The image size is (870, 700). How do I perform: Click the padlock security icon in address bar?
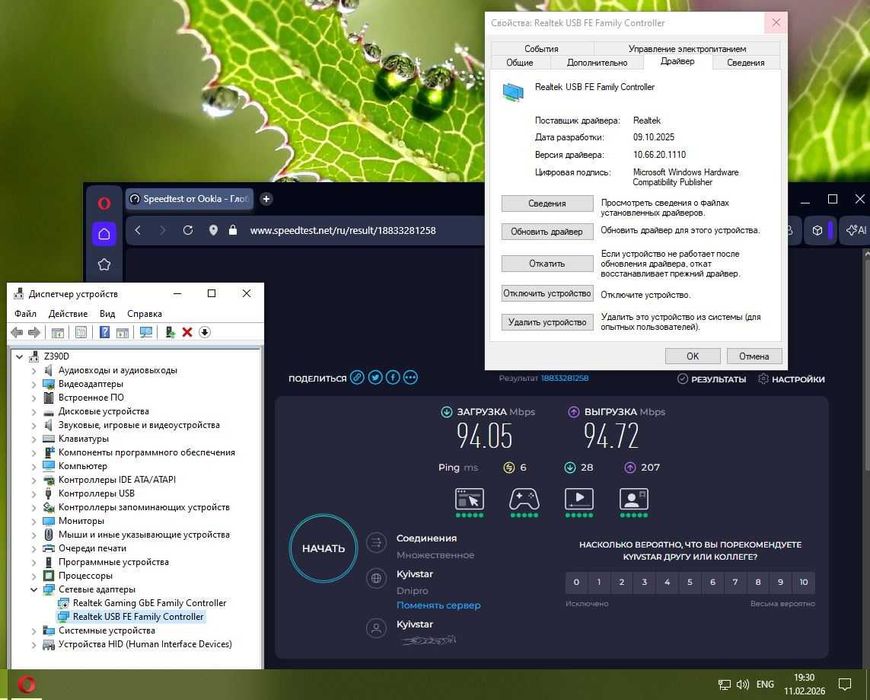click(x=233, y=230)
